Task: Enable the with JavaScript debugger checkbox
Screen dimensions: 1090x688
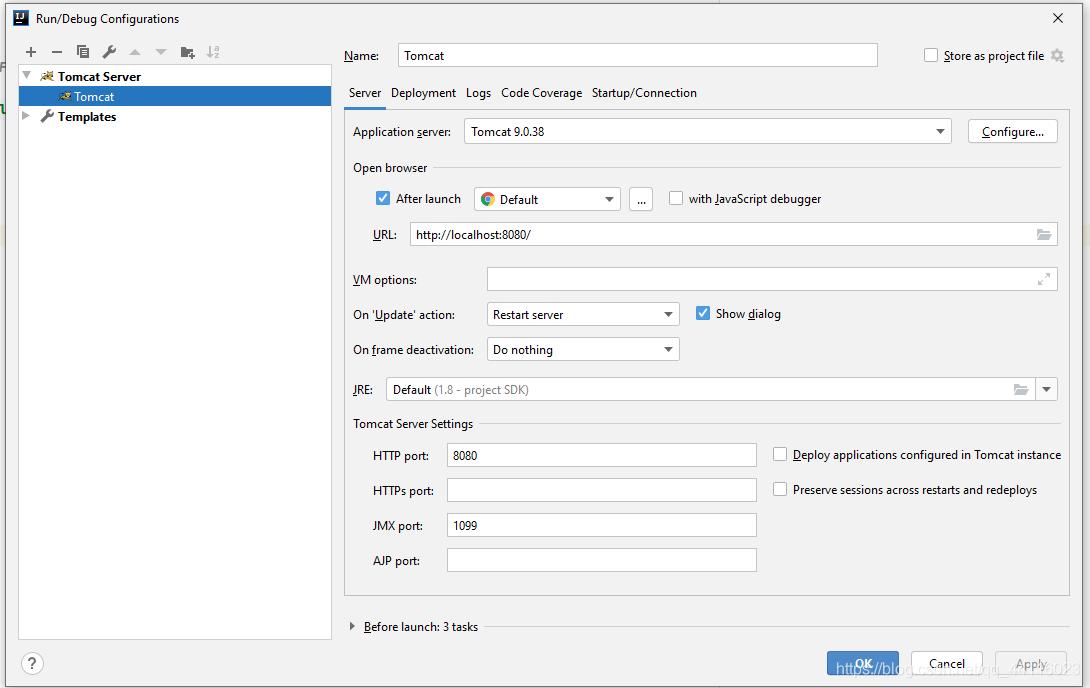Action: click(x=676, y=198)
